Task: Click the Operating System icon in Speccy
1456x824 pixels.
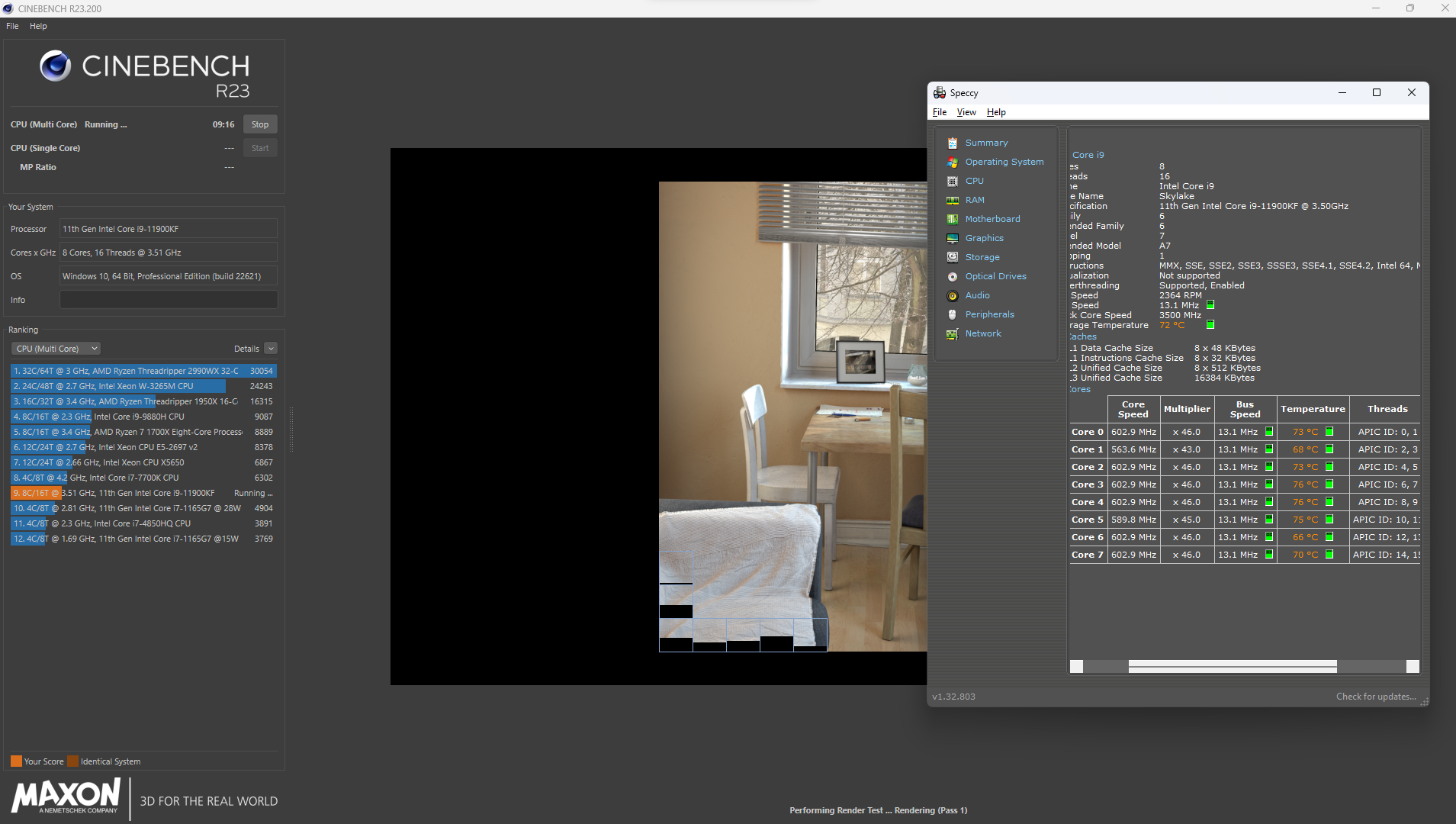Action: click(952, 162)
